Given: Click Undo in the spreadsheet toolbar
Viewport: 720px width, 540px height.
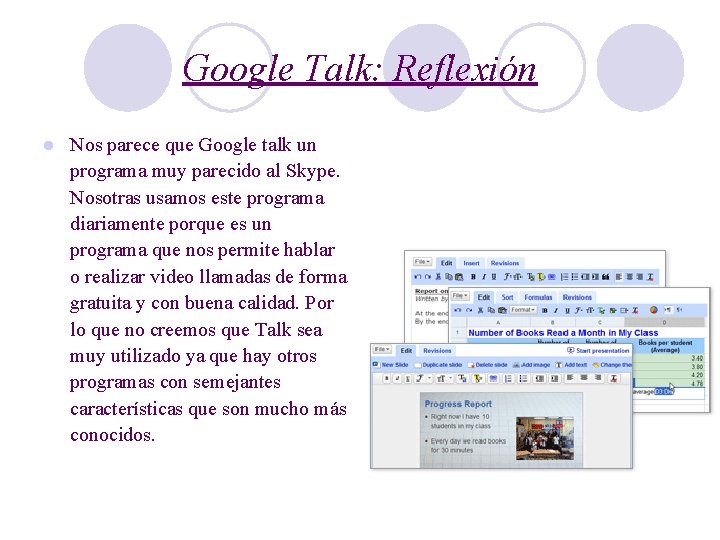Looking at the screenshot, I should pyautogui.click(x=458, y=310).
